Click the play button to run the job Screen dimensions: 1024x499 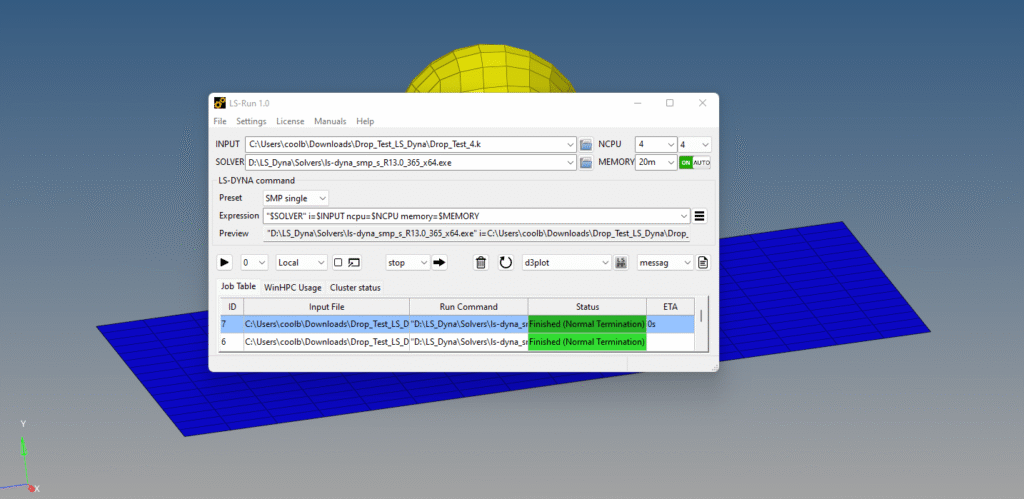coord(225,262)
